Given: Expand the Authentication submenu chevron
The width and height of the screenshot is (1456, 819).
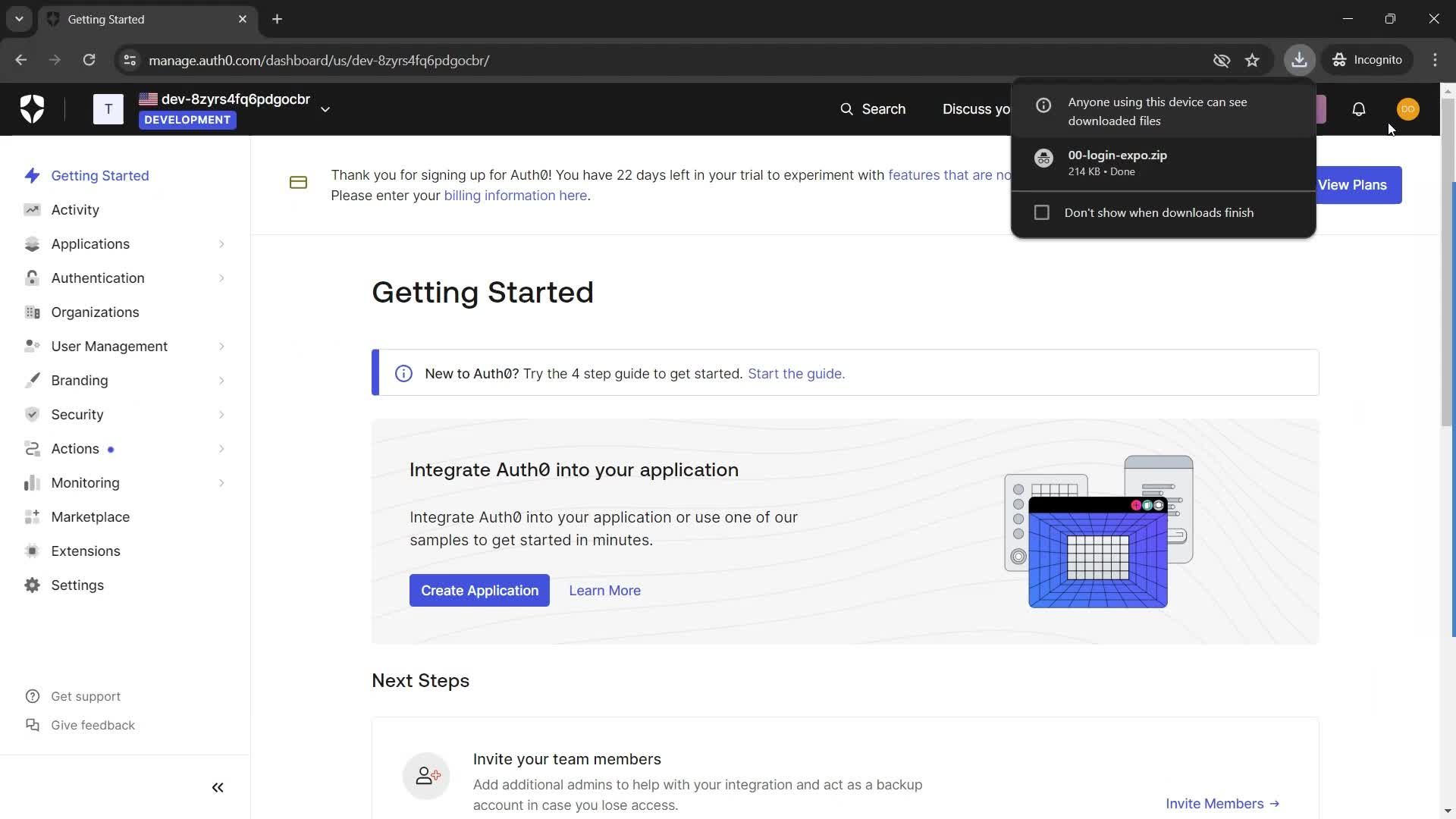Looking at the screenshot, I should click(x=221, y=278).
